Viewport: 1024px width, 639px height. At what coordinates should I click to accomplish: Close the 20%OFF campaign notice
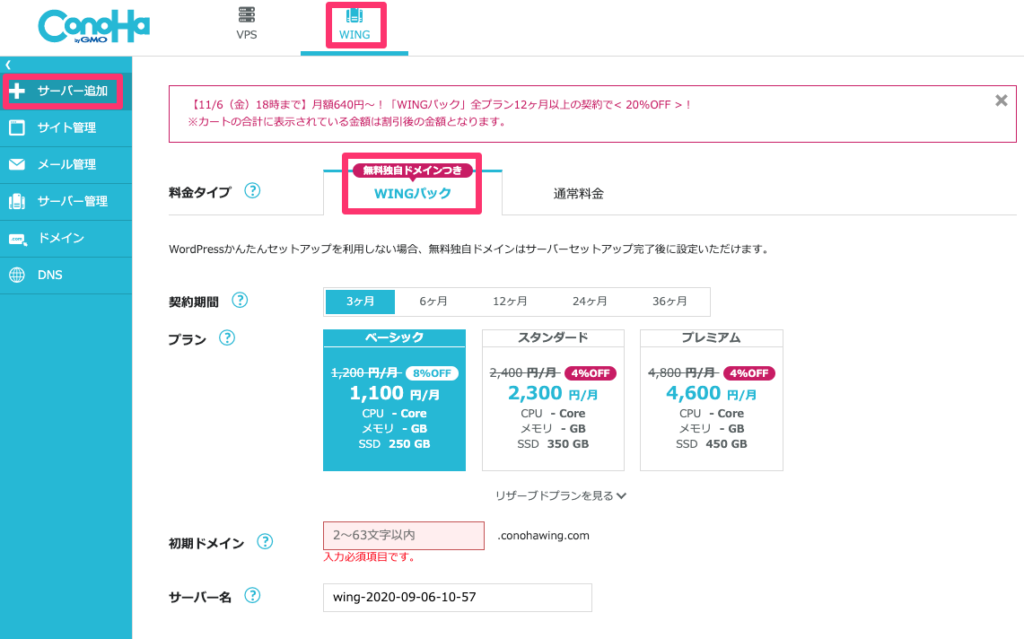tap(1001, 101)
